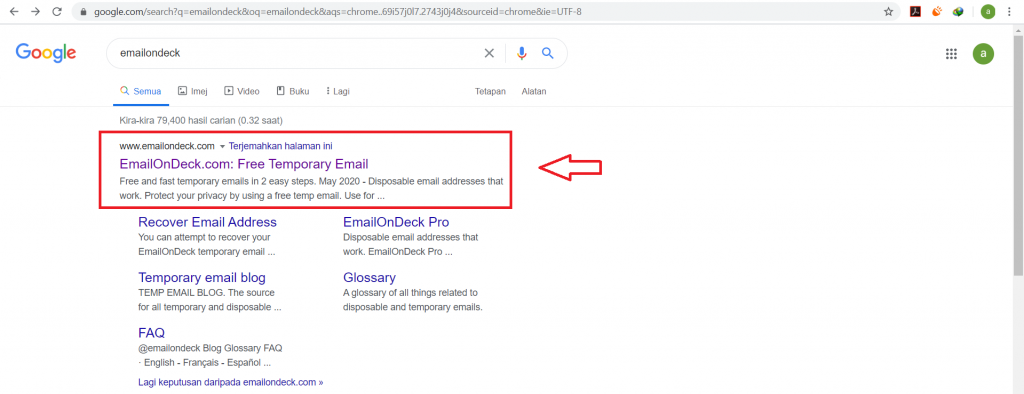This screenshot has height=394, width=1024.
Task: Click Lagi keputusan daripada emailondeck.com link
Action: click(231, 382)
